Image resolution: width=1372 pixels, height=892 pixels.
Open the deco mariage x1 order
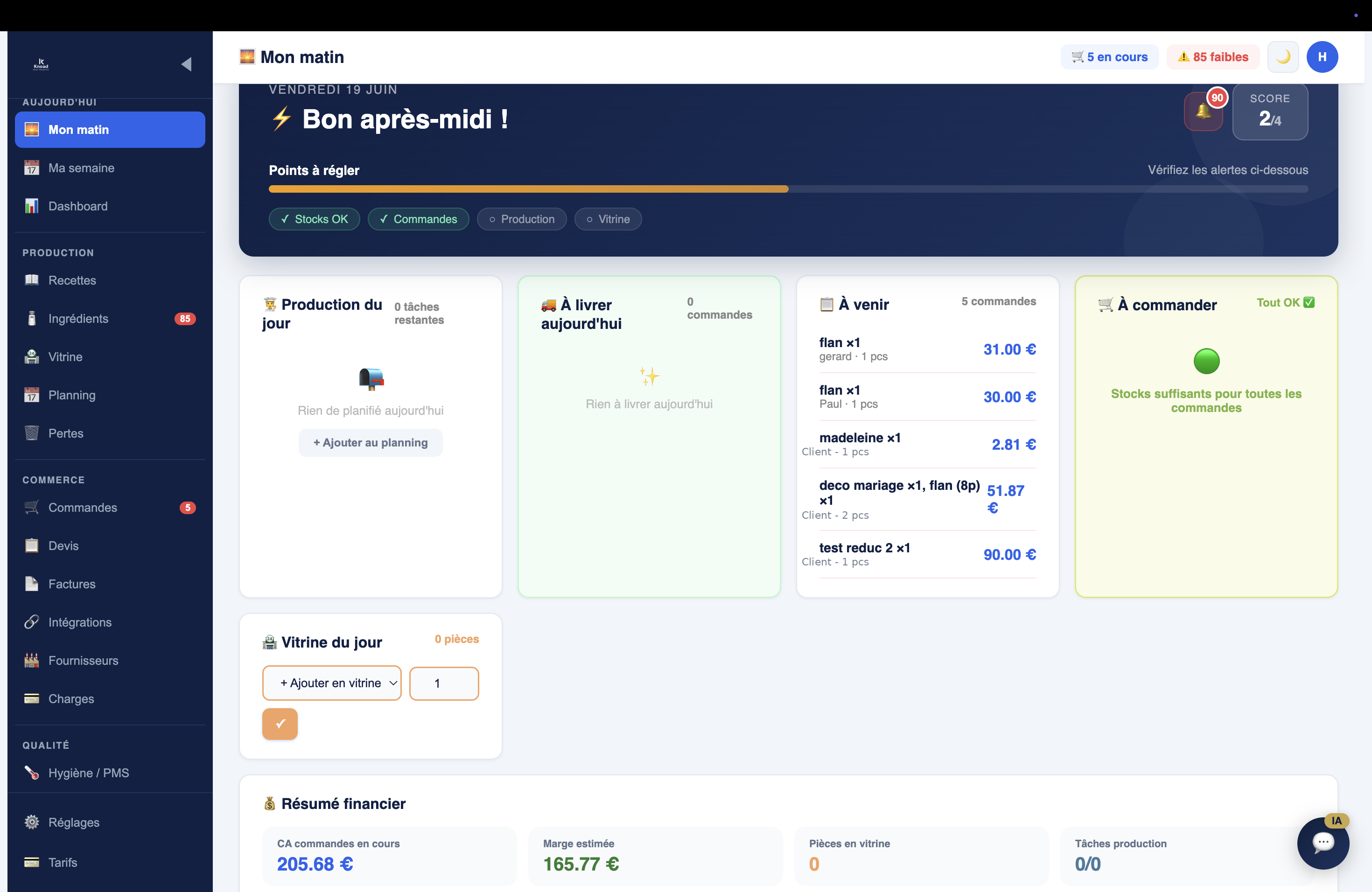[928, 500]
